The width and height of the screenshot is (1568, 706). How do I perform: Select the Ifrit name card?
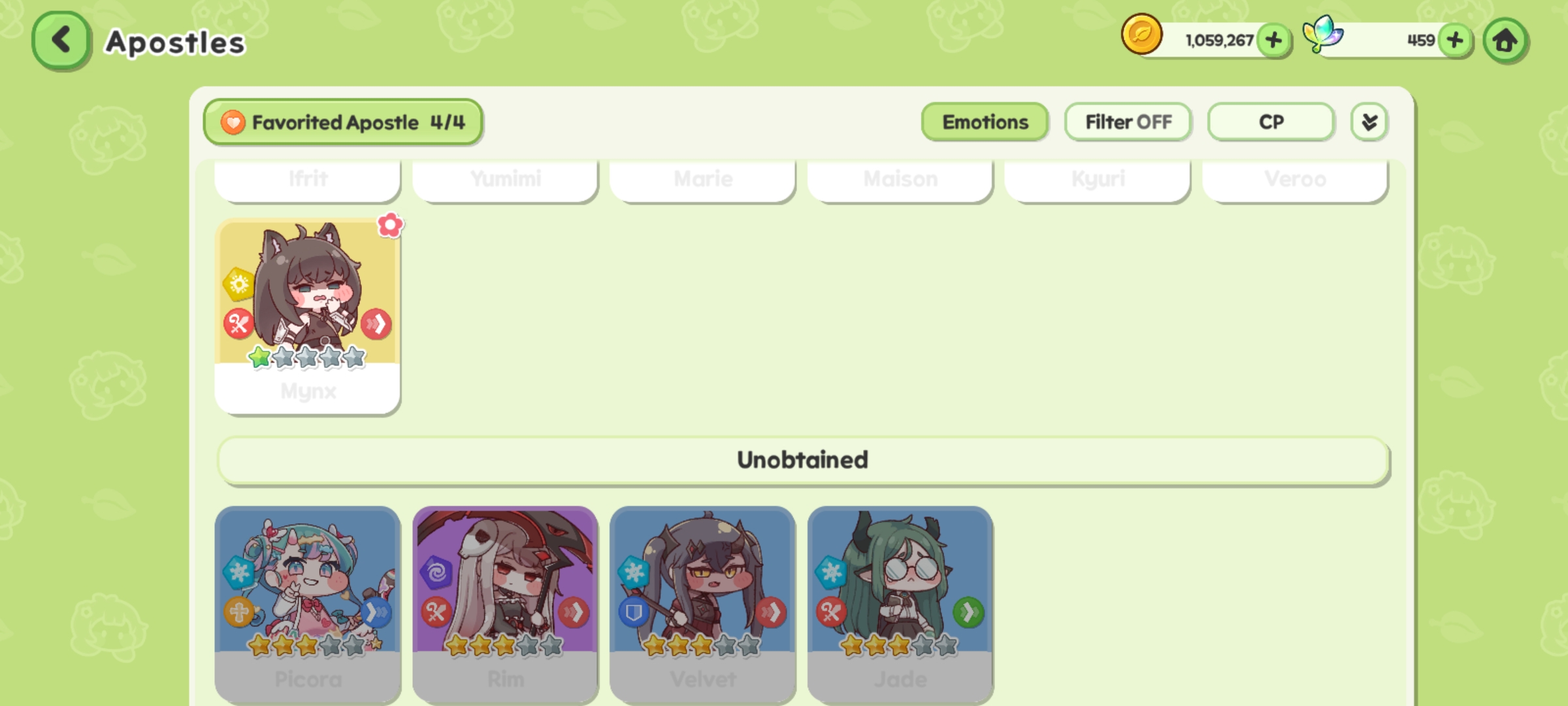click(x=308, y=180)
